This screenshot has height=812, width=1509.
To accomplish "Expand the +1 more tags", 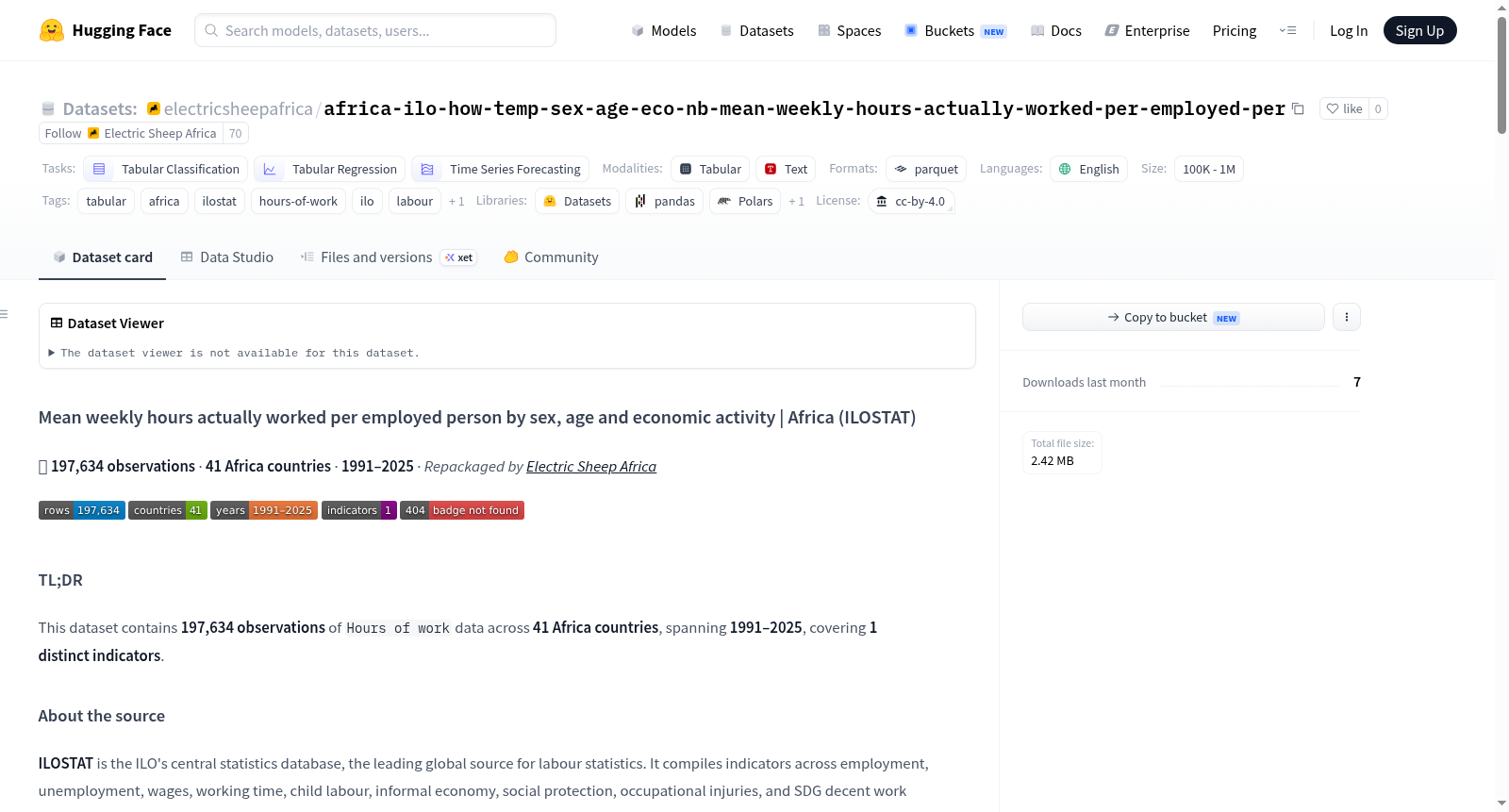I will pos(456,201).
